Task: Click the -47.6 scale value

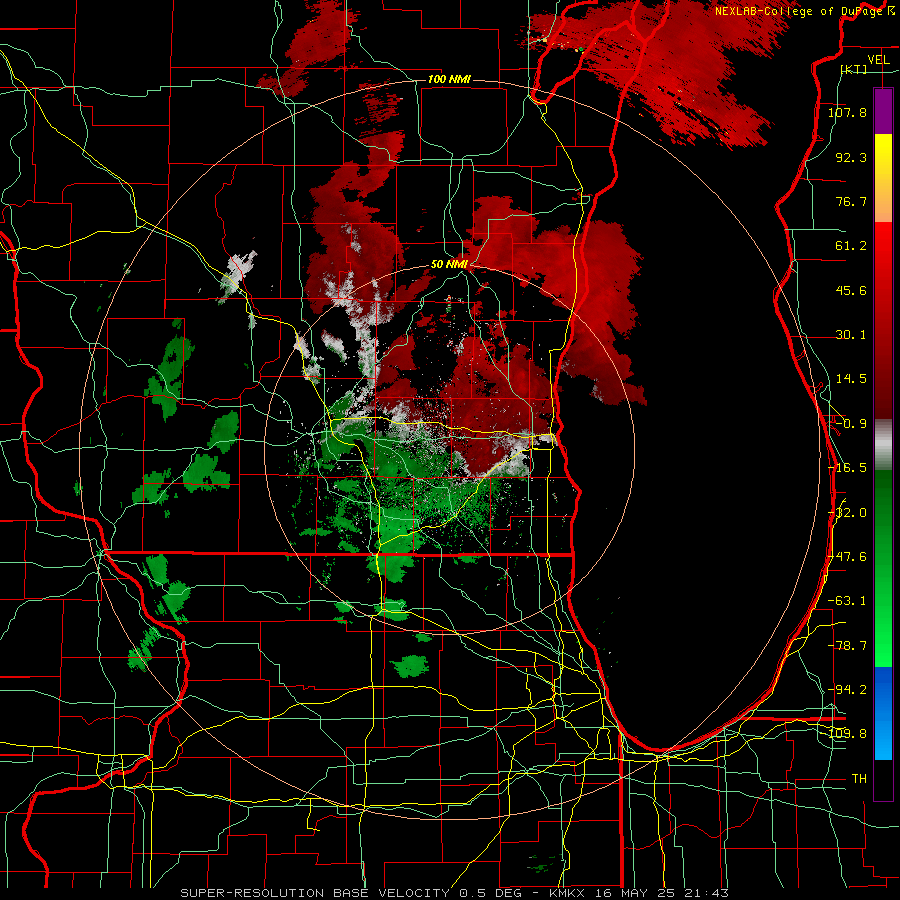Action: click(x=847, y=557)
